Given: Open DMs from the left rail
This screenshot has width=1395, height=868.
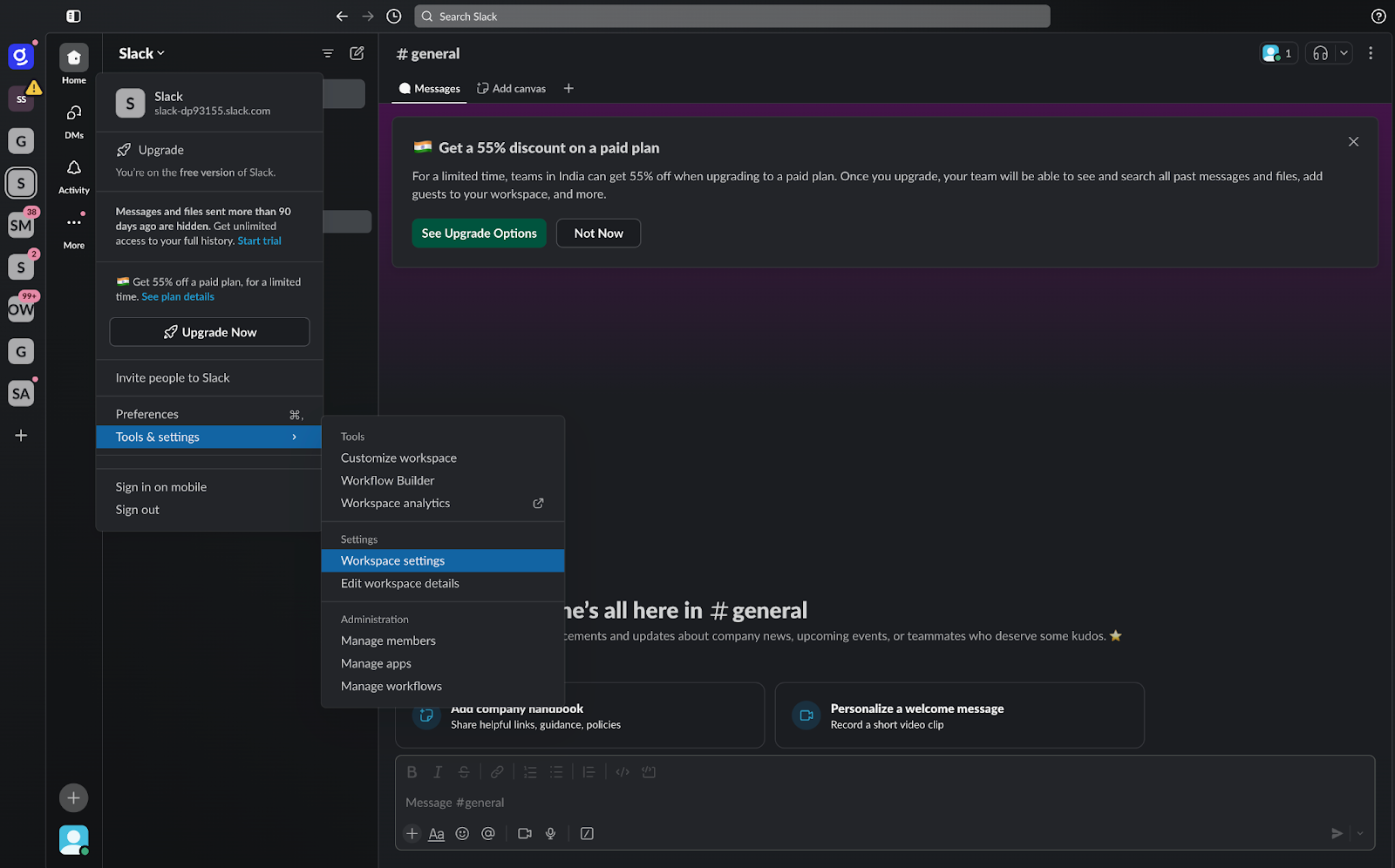Looking at the screenshot, I should click(73, 113).
